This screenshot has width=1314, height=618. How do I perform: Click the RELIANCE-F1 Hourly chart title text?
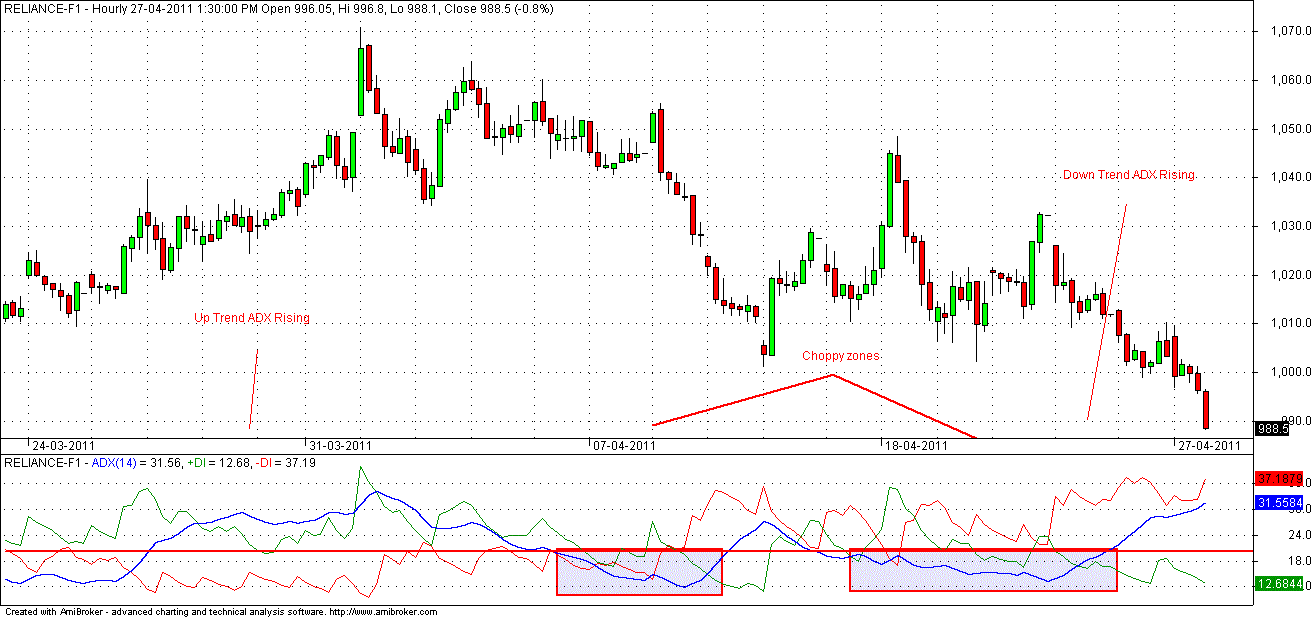click(x=280, y=9)
